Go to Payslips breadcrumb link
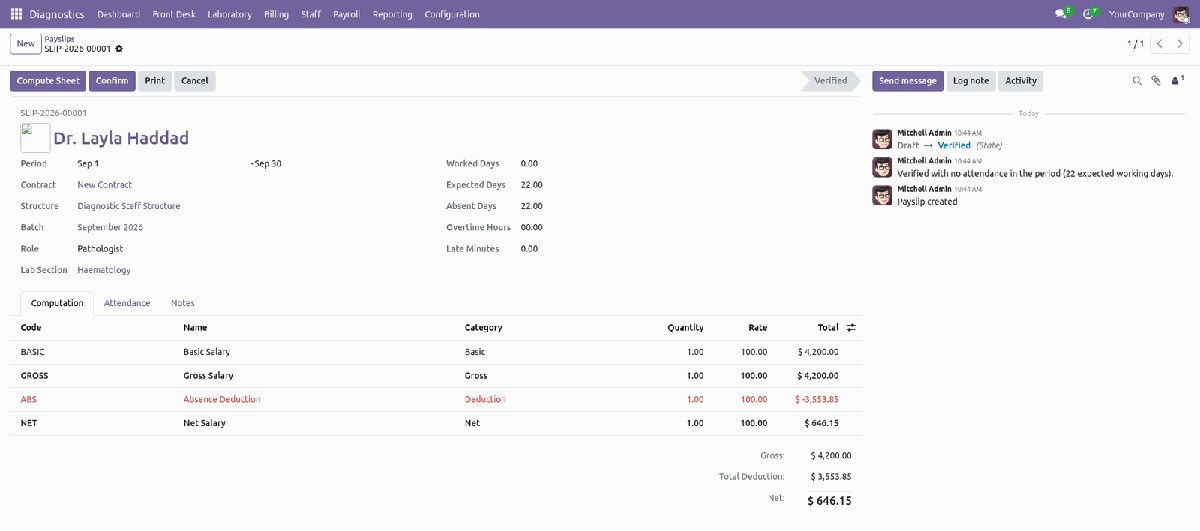Screen dimensions: 1200x531 coord(59,38)
